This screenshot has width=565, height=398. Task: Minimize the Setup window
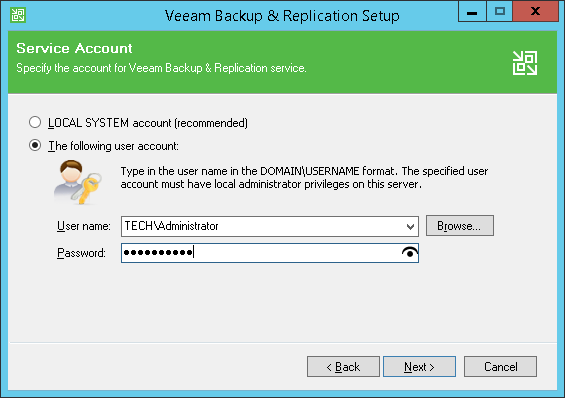472,12
